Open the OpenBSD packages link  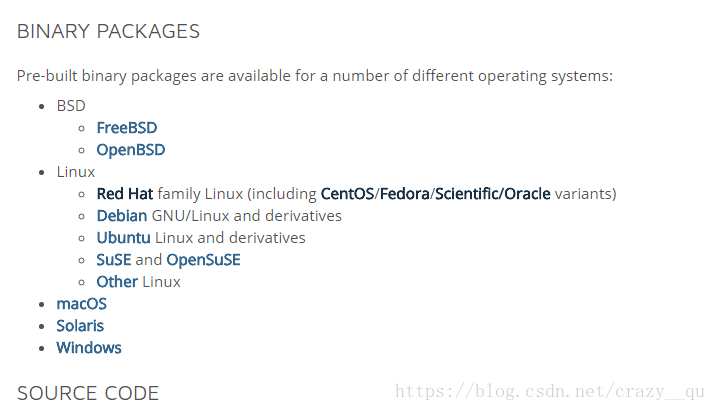(x=131, y=150)
